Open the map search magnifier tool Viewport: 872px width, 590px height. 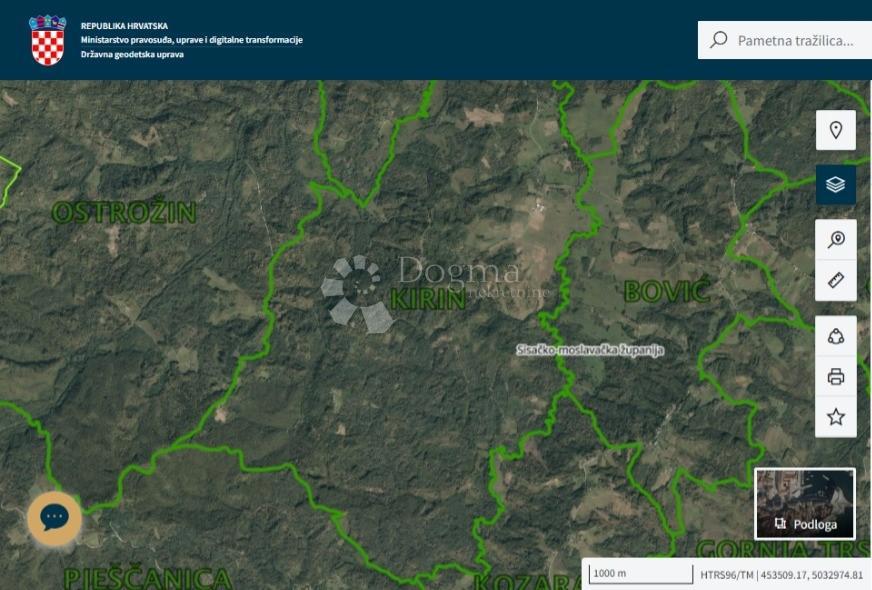pos(836,240)
